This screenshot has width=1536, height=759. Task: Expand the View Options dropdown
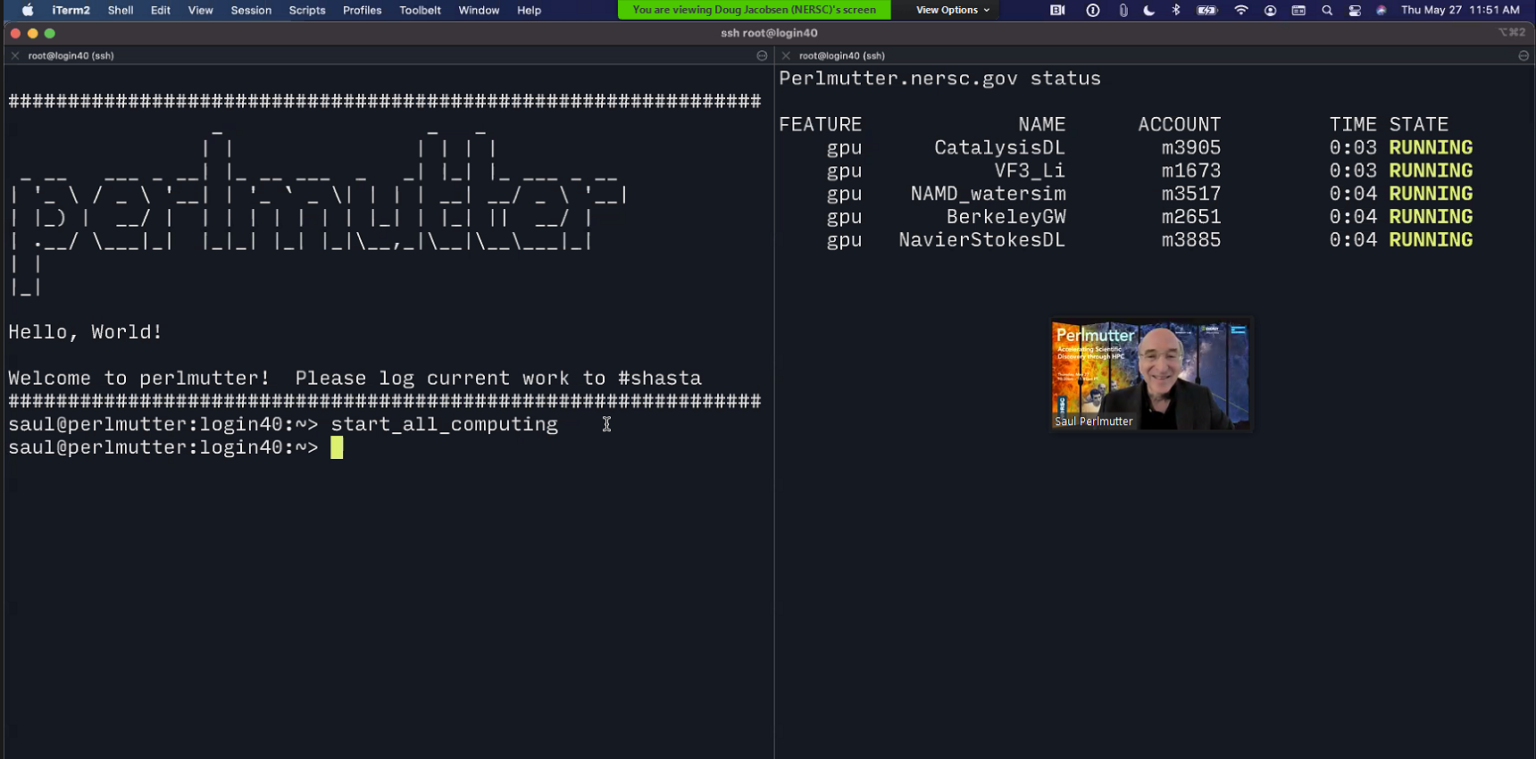[x=952, y=10]
